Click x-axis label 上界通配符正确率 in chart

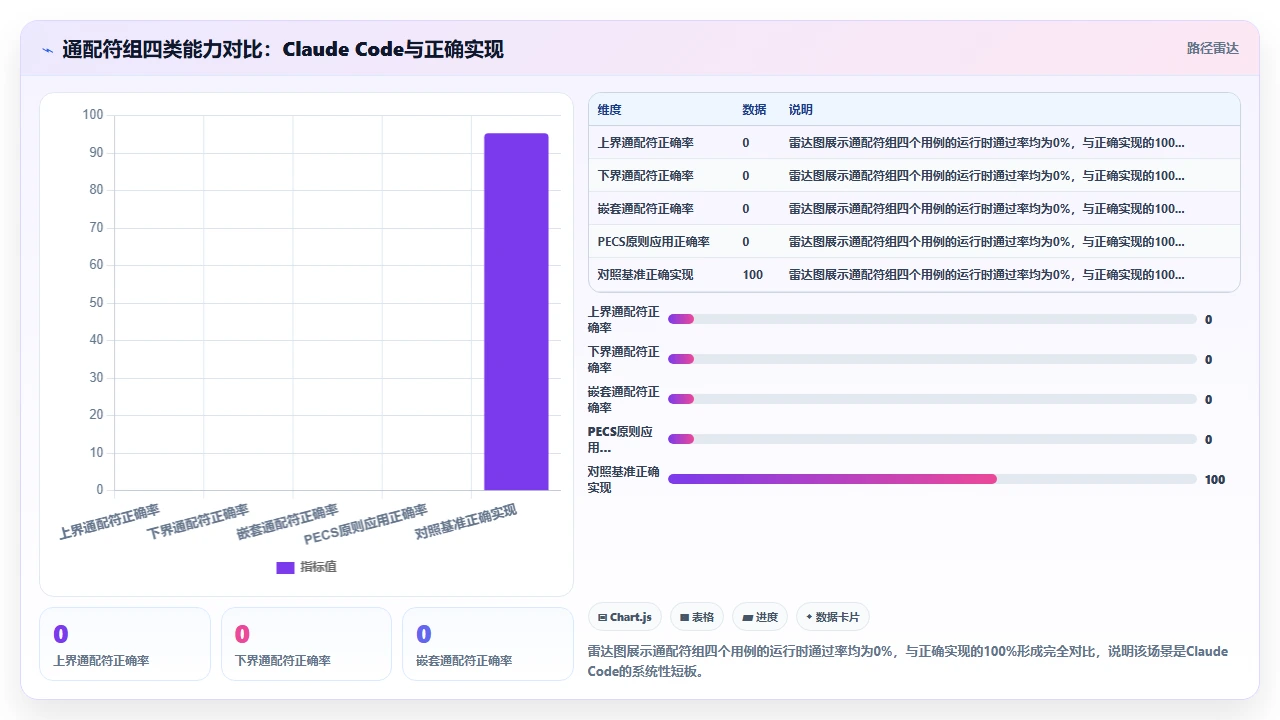(x=109, y=521)
